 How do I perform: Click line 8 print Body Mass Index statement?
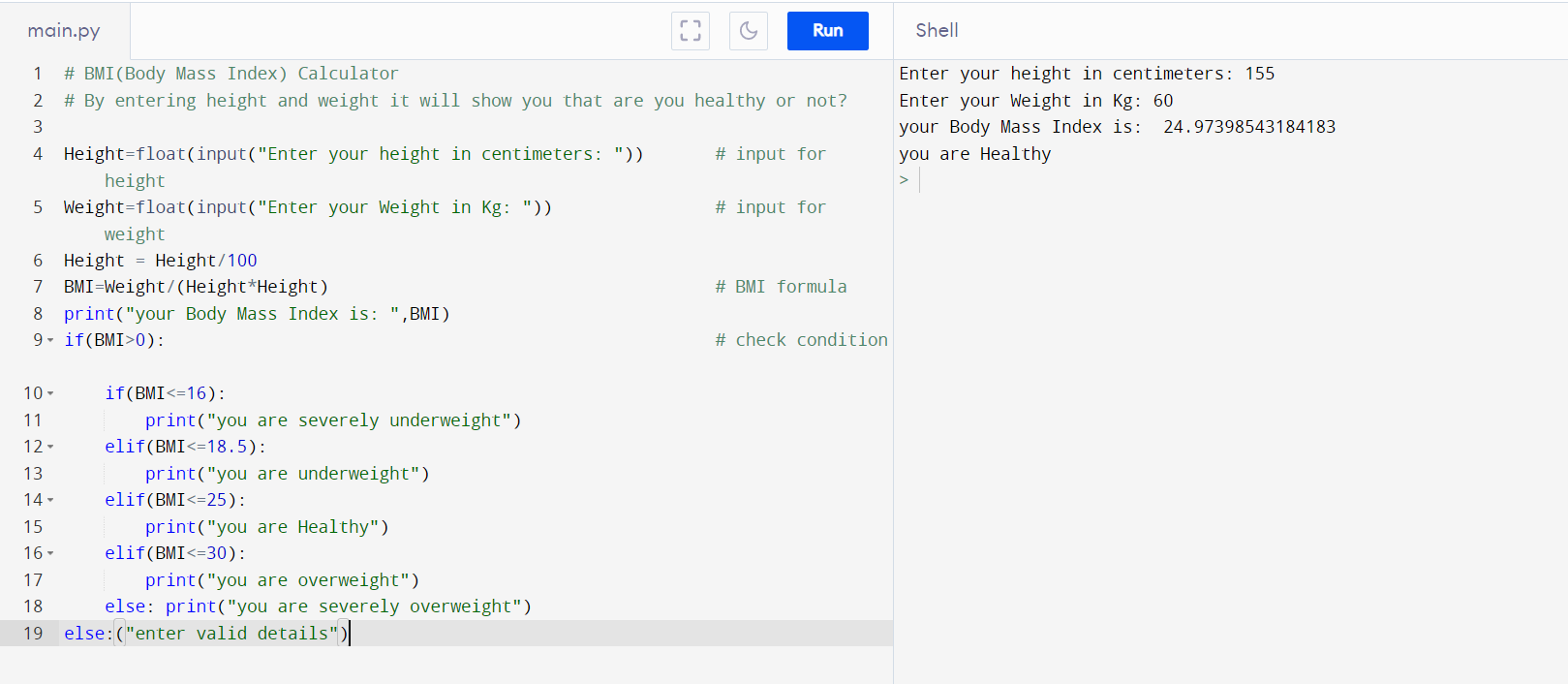click(x=257, y=314)
